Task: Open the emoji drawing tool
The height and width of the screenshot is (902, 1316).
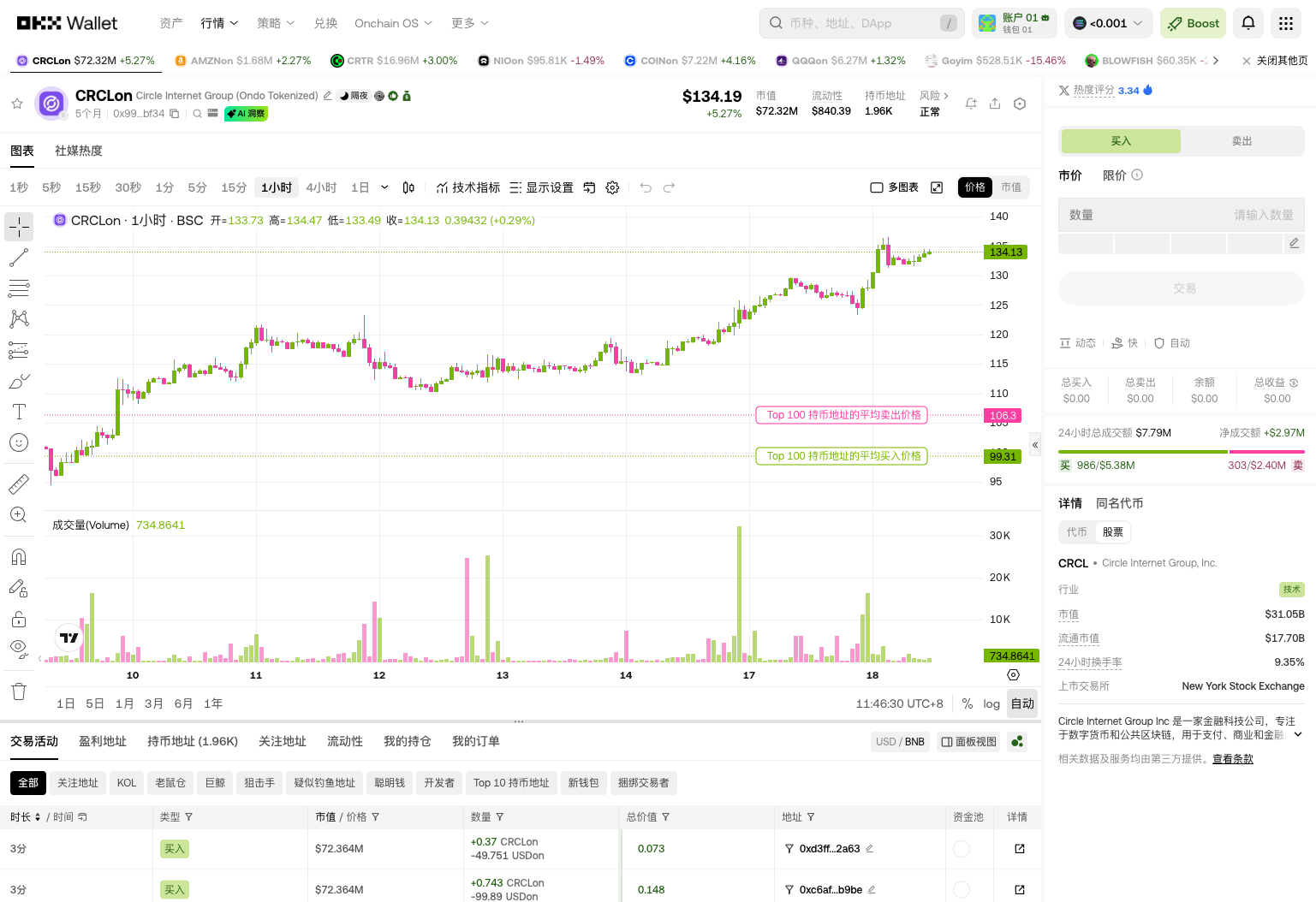Action: tap(19, 442)
